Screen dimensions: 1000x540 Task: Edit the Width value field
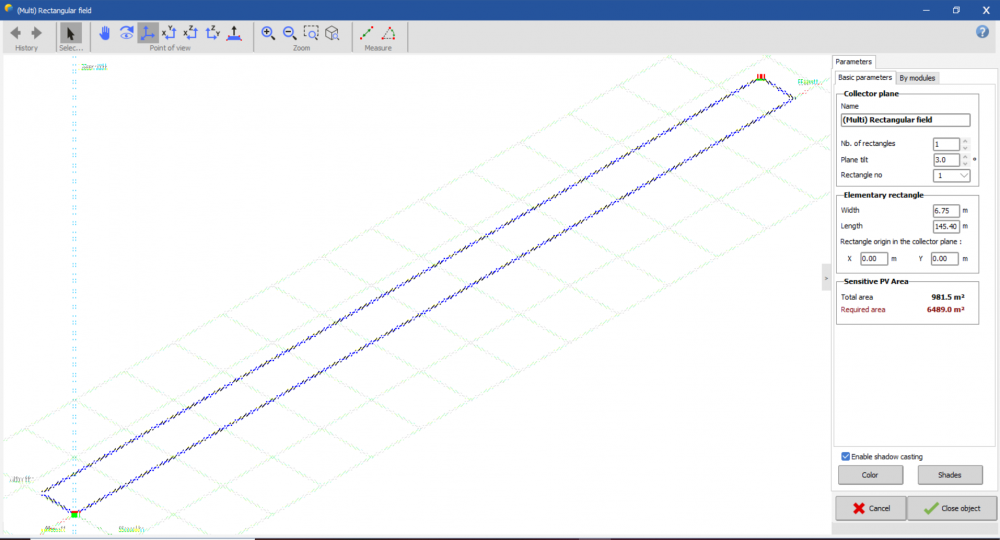pyautogui.click(x=946, y=210)
